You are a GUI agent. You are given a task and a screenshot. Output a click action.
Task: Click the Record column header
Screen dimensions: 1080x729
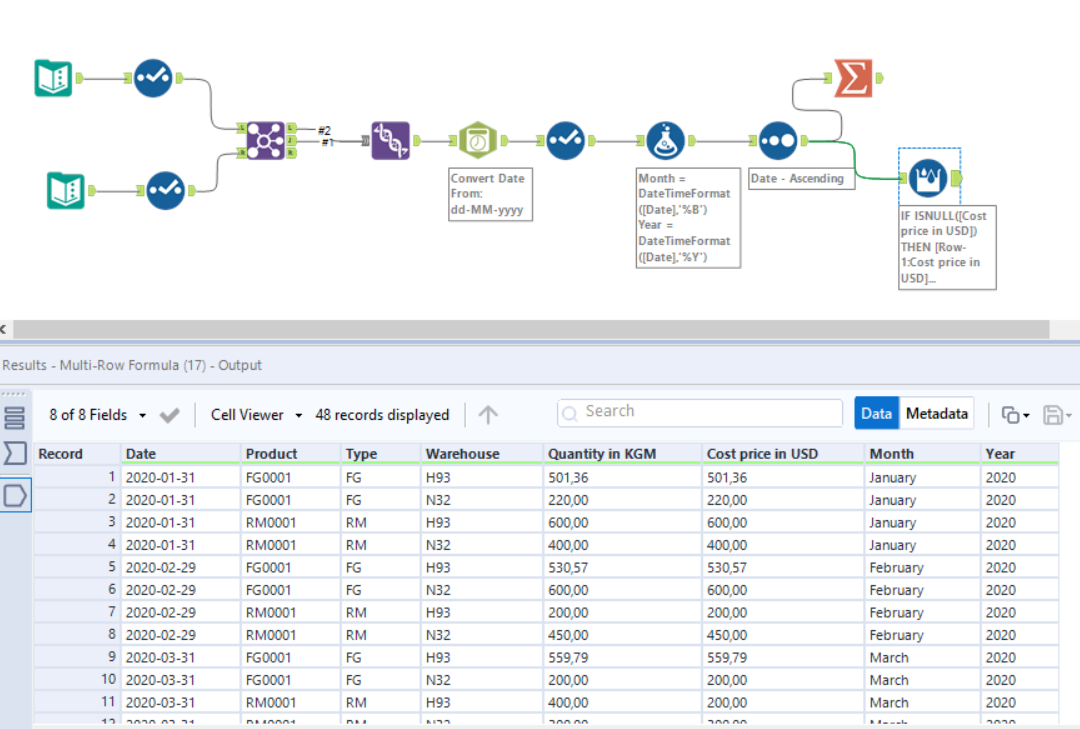pos(77,453)
